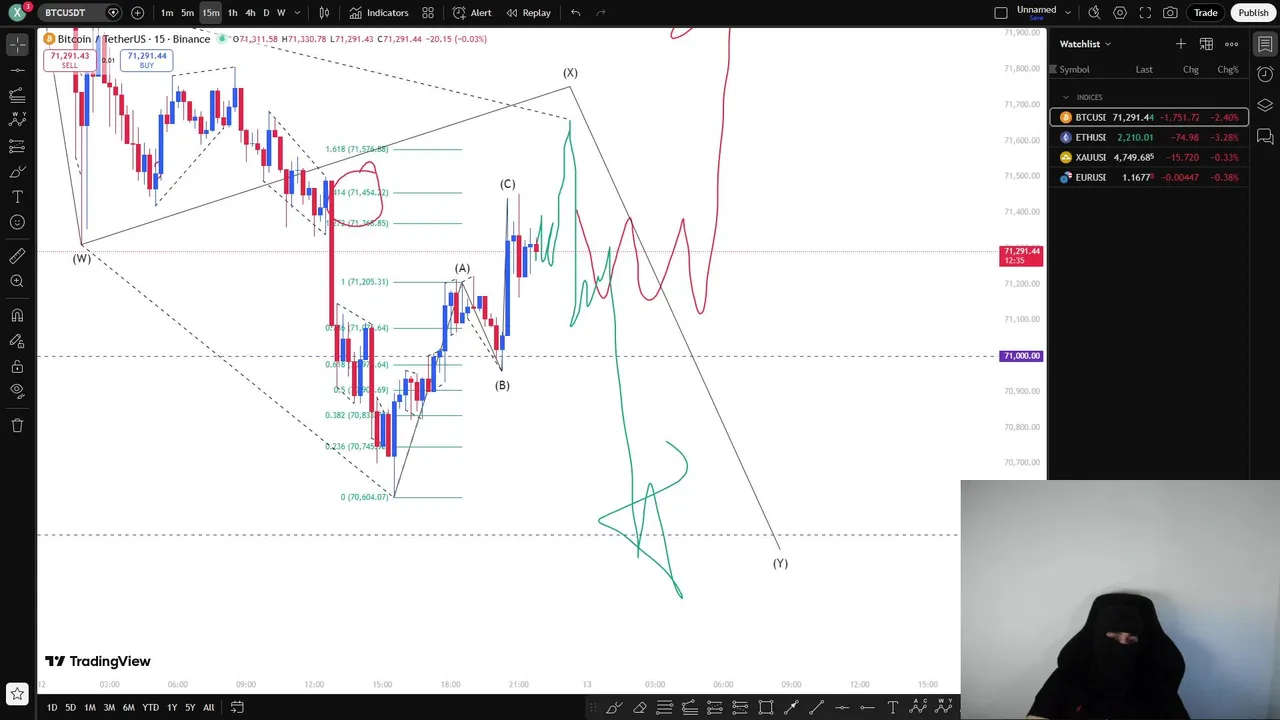
Task: Expand the timeframe interval dropdown
Action: [297, 13]
